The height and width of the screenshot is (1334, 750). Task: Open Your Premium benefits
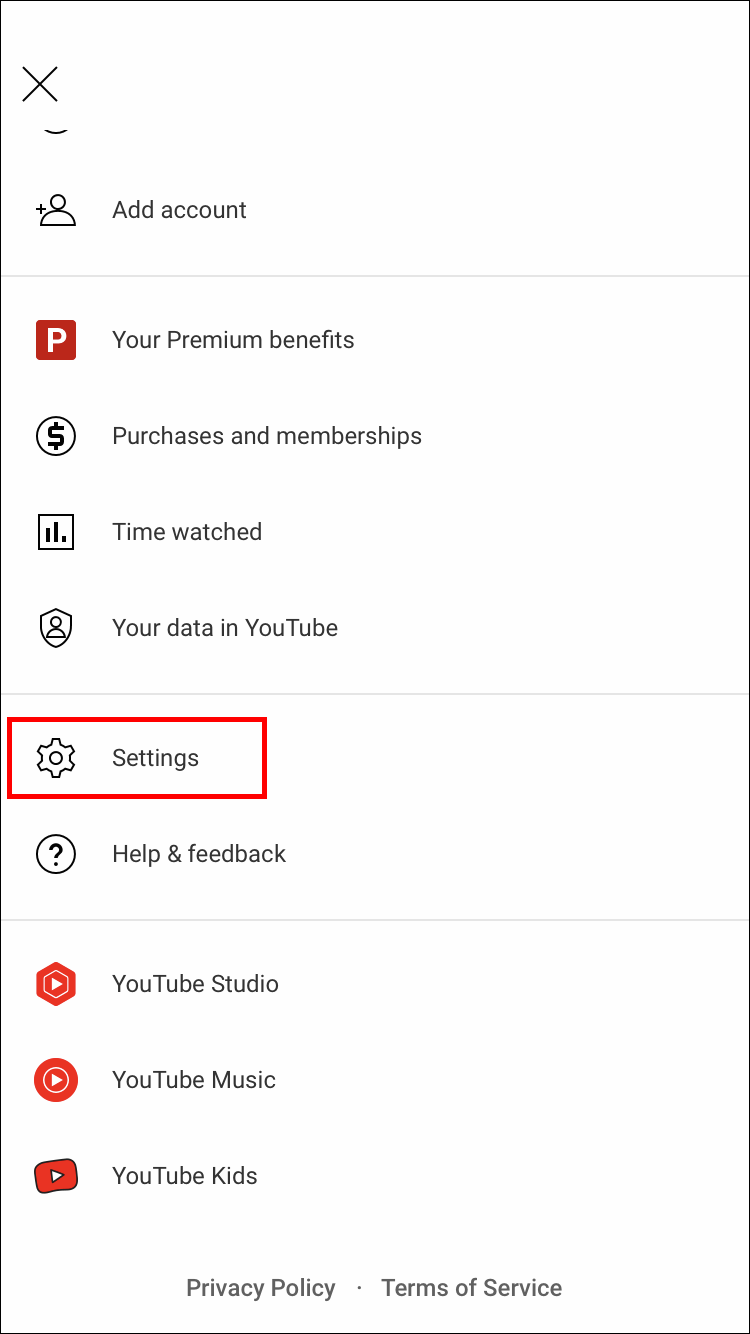tap(233, 340)
